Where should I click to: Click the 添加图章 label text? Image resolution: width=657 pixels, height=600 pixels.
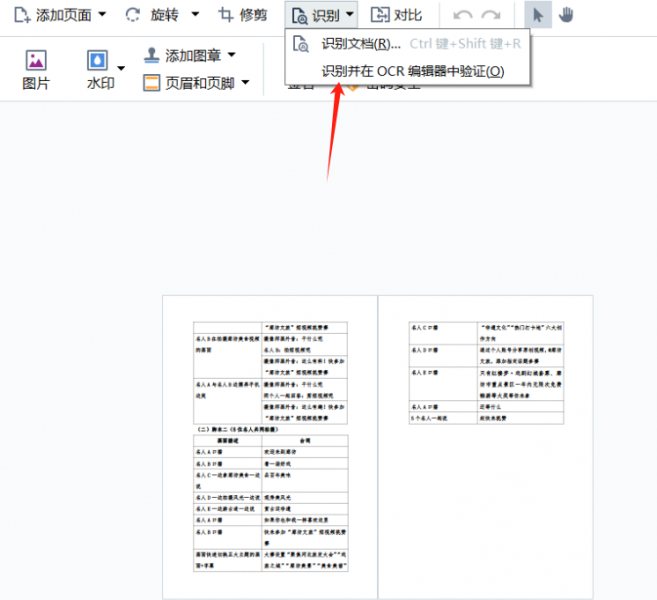pos(193,55)
